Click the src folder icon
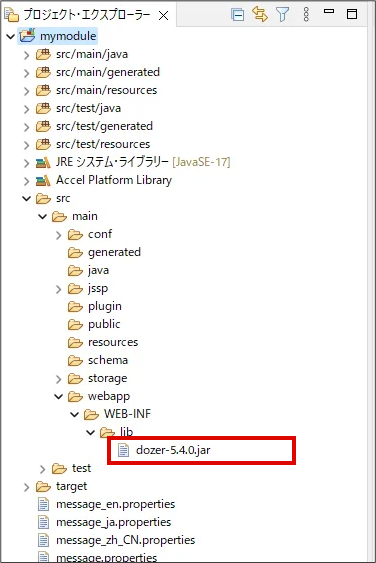This screenshot has height=563, width=376. click(x=43, y=199)
